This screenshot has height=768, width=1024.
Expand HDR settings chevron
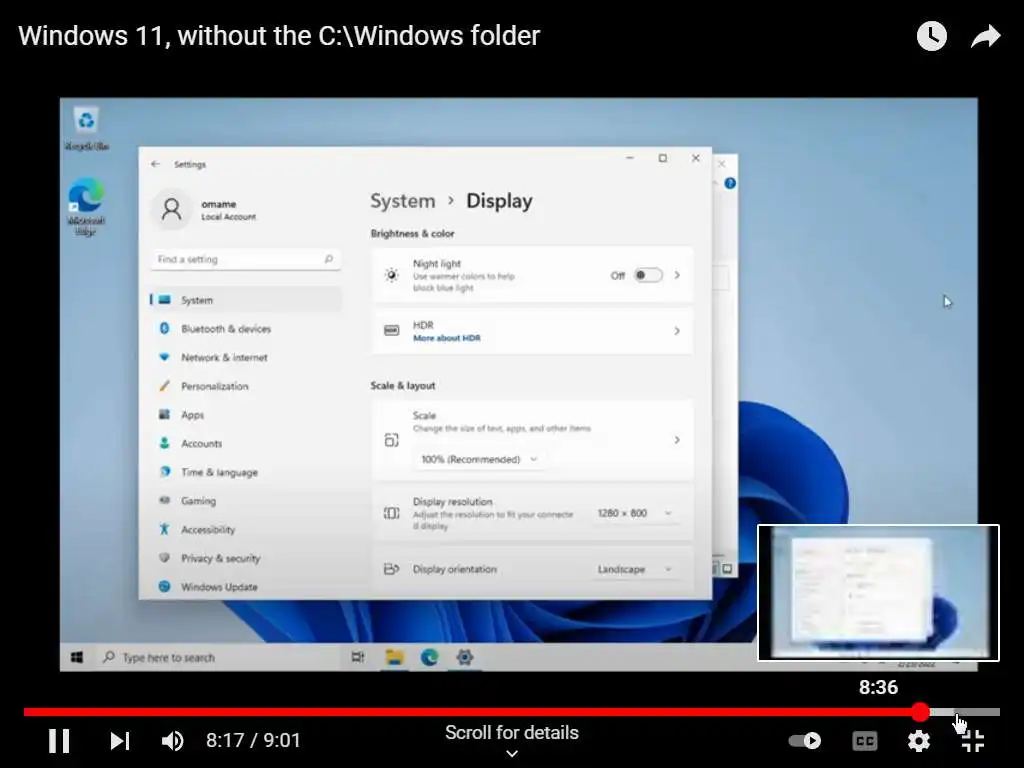[677, 331]
